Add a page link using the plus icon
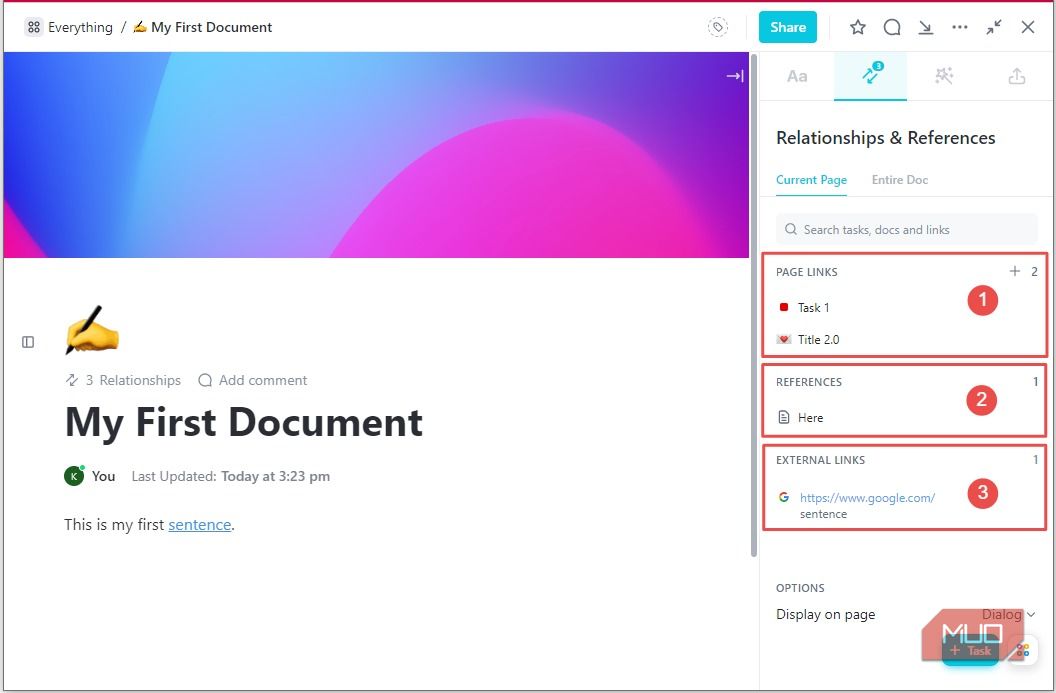This screenshot has width=1056, height=693. (x=1014, y=271)
